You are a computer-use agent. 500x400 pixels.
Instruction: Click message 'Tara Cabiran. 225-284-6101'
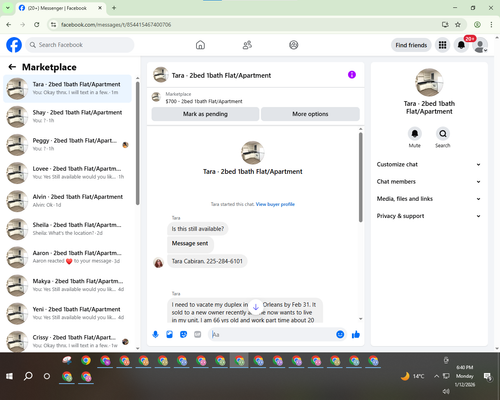click(207, 261)
